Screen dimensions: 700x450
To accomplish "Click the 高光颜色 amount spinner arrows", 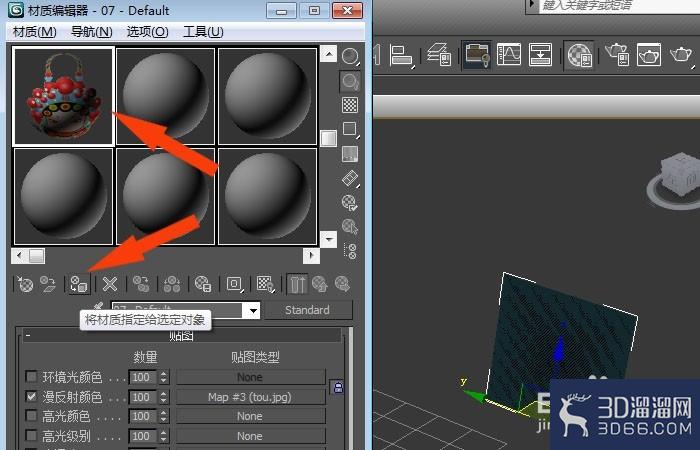I will [x=164, y=416].
